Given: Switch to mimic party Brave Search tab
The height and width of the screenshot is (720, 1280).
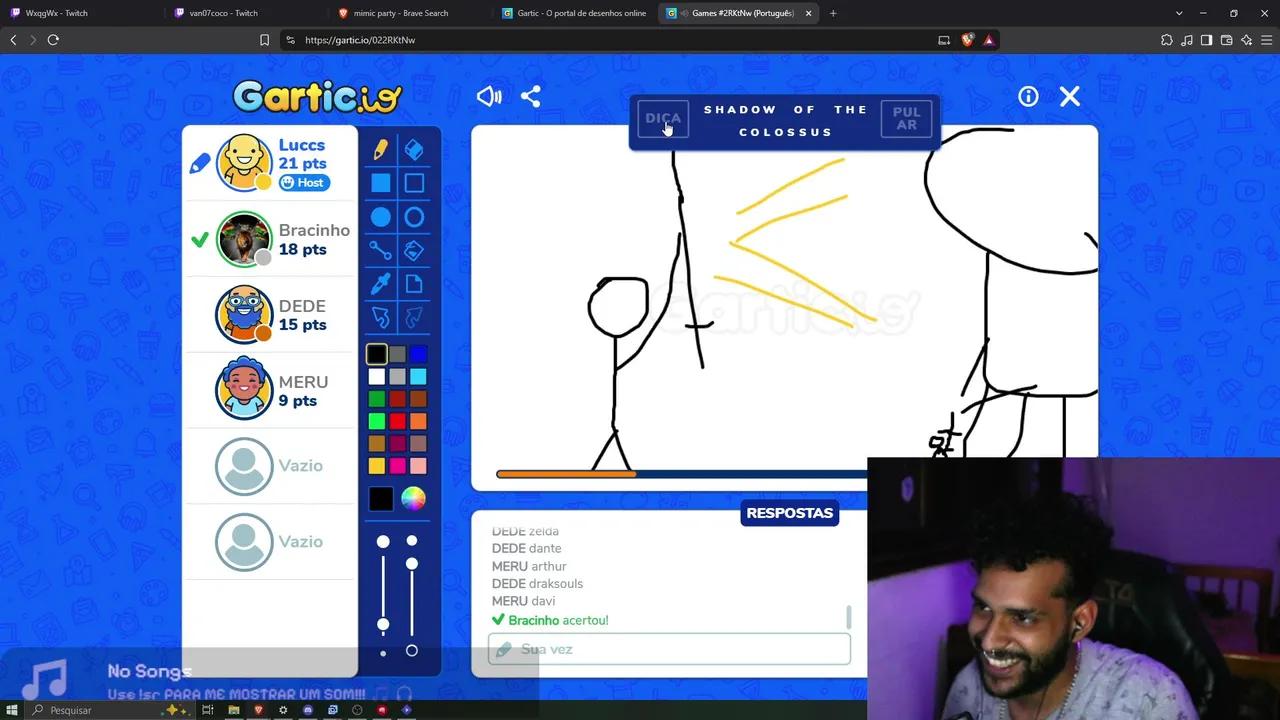Looking at the screenshot, I should [x=408, y=13].
